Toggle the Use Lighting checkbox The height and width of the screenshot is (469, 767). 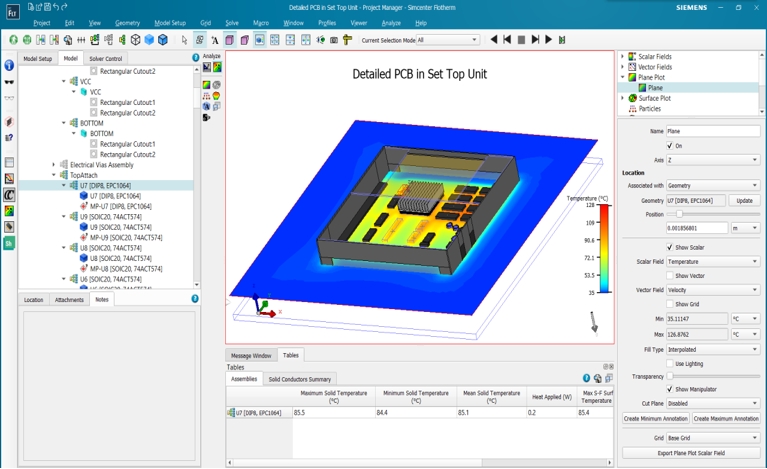point(670,363)
